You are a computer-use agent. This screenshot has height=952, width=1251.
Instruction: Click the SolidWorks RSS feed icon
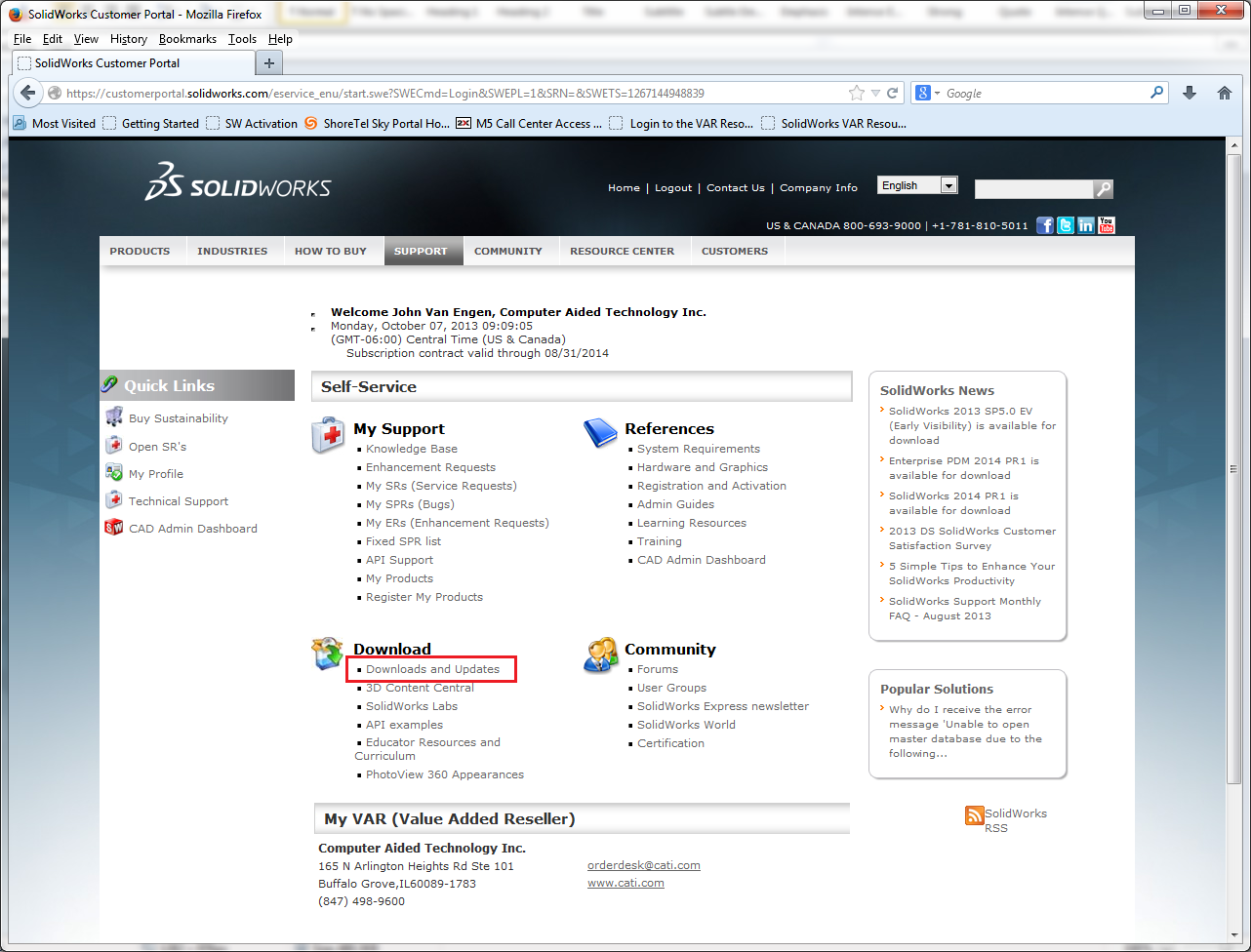point(974,815)
